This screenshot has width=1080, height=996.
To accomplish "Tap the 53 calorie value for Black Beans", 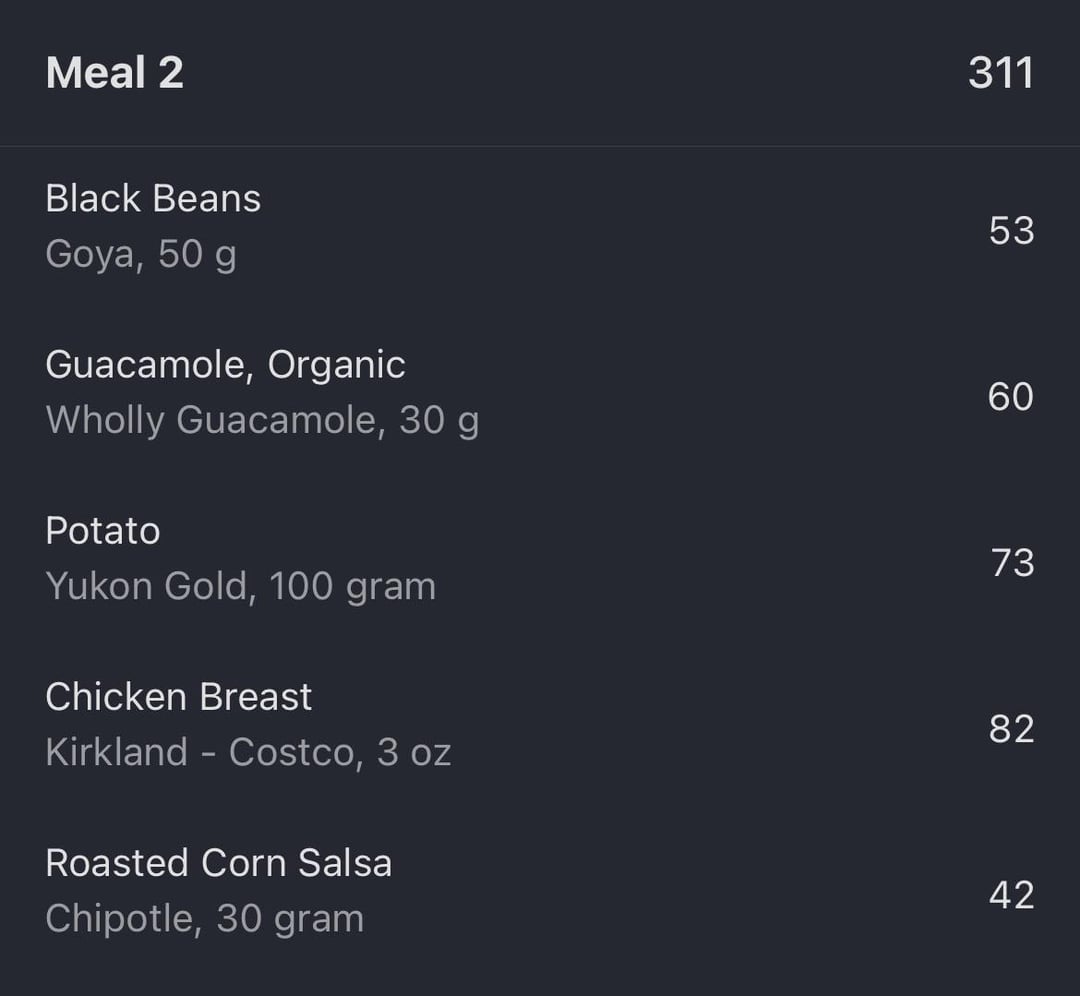I will [1012, 230].
